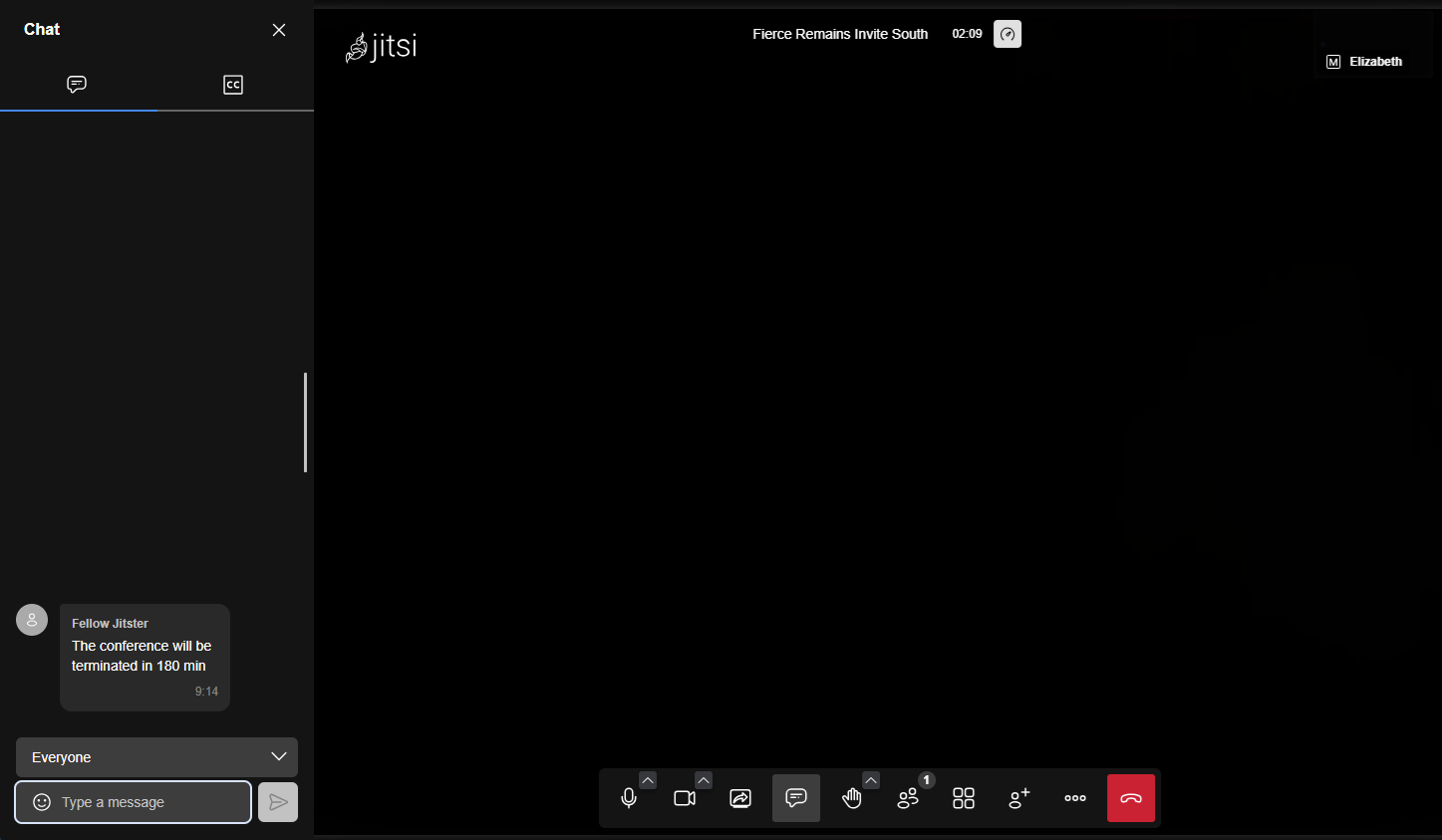Expand the video device options chevron
Image resolution: width=1442 pixels, height=840 pixels.
(x=705, y=779)
